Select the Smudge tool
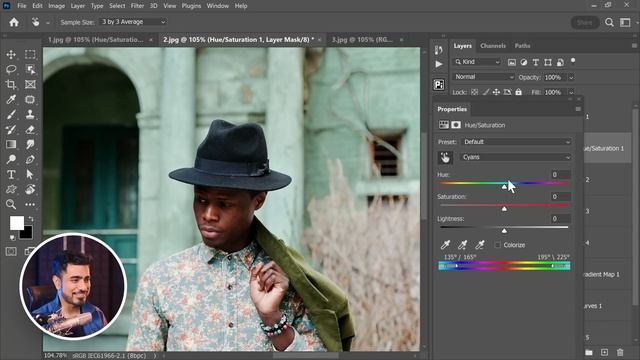The image size is (640, 360). pos(30,144)
